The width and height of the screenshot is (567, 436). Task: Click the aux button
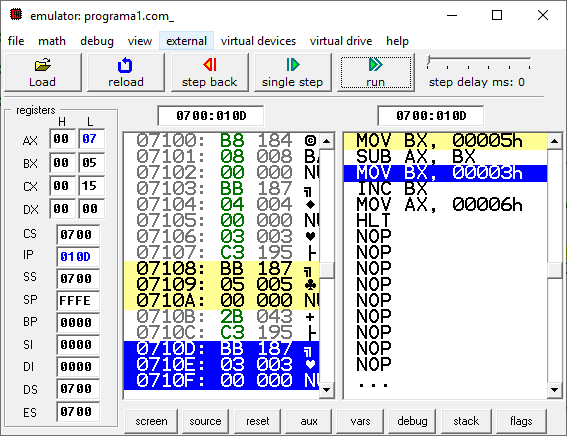(x=309, y=421)
